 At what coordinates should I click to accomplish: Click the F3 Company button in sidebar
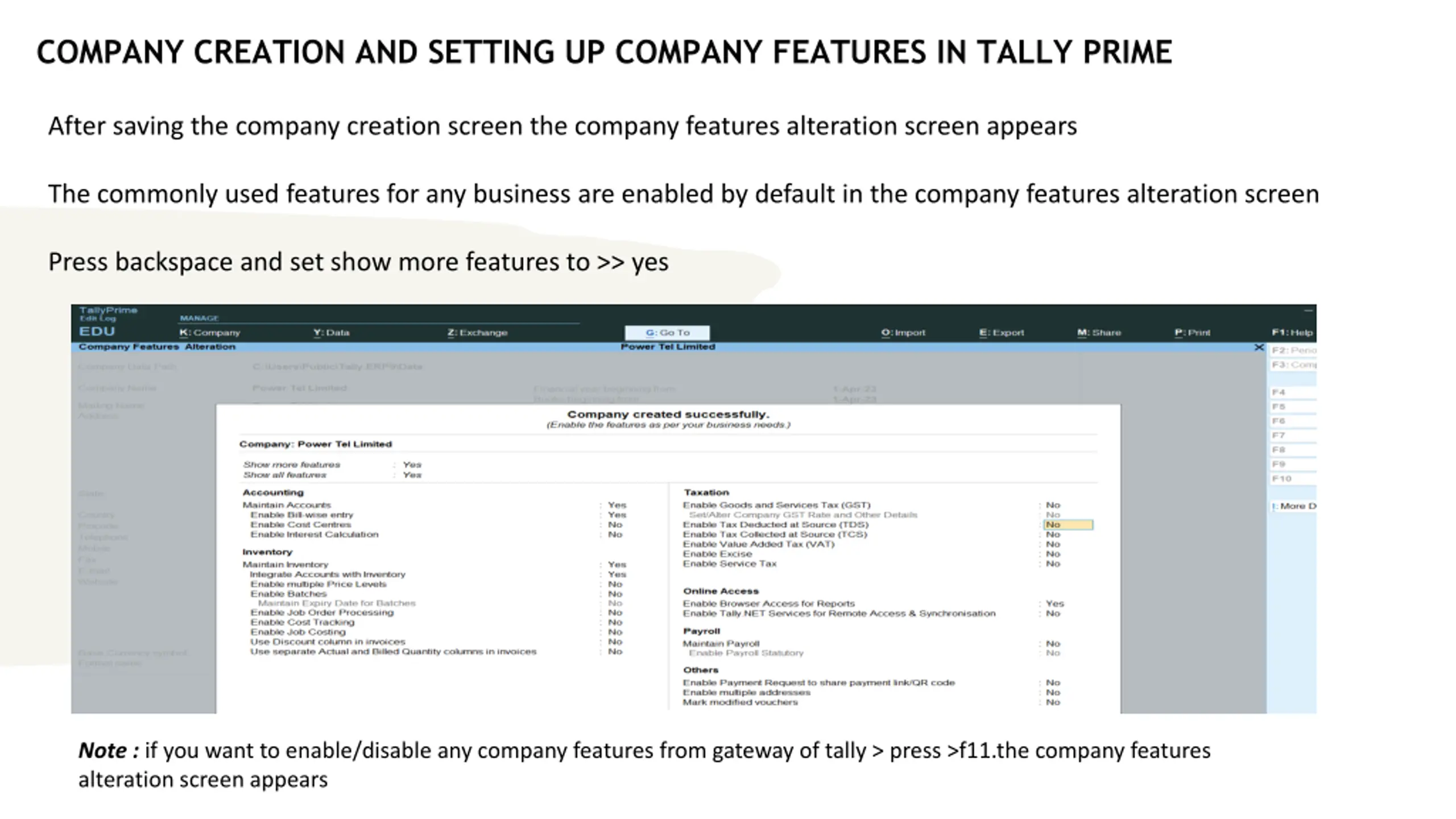coord(1293,365)
